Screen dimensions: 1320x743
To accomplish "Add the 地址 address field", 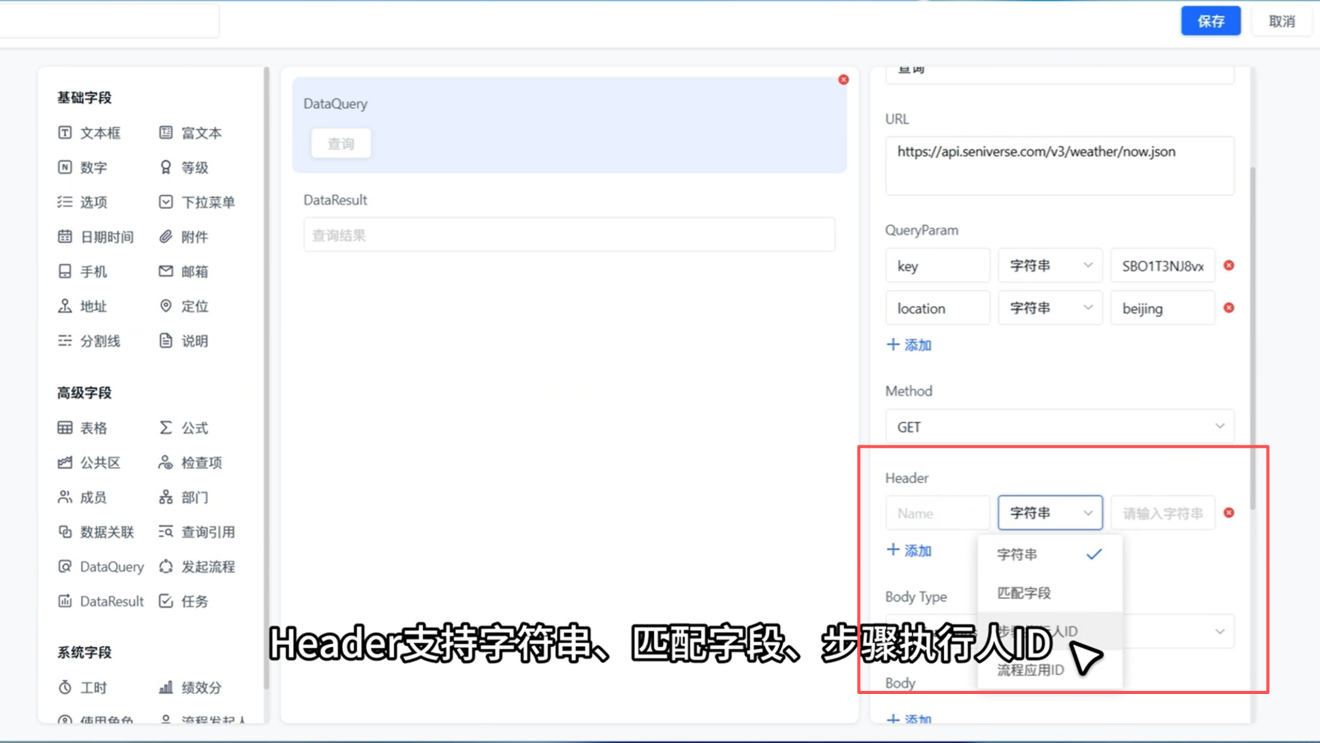I will click(x=82, y=307).
